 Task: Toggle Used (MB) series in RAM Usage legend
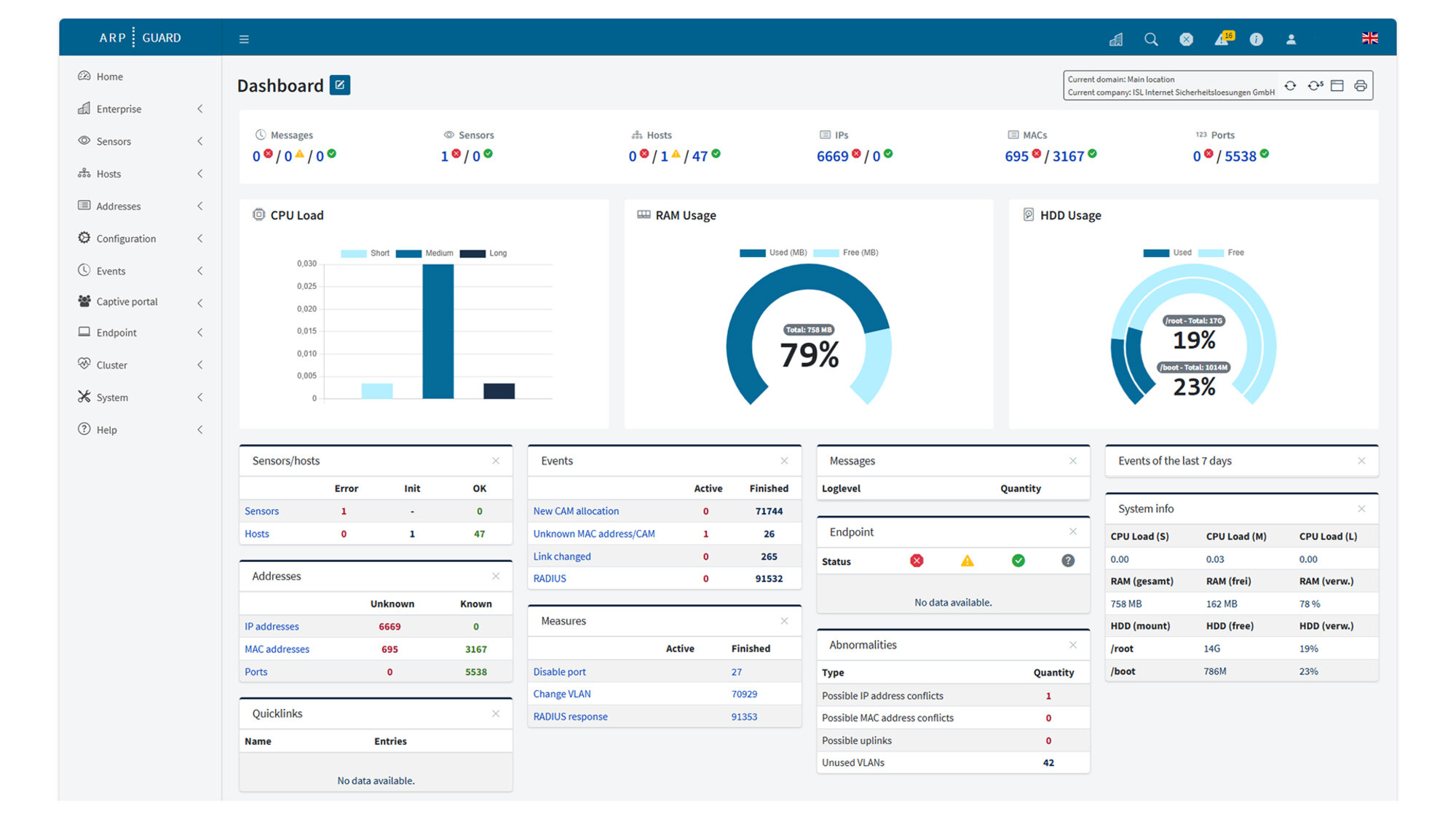(x=773, y=253)
